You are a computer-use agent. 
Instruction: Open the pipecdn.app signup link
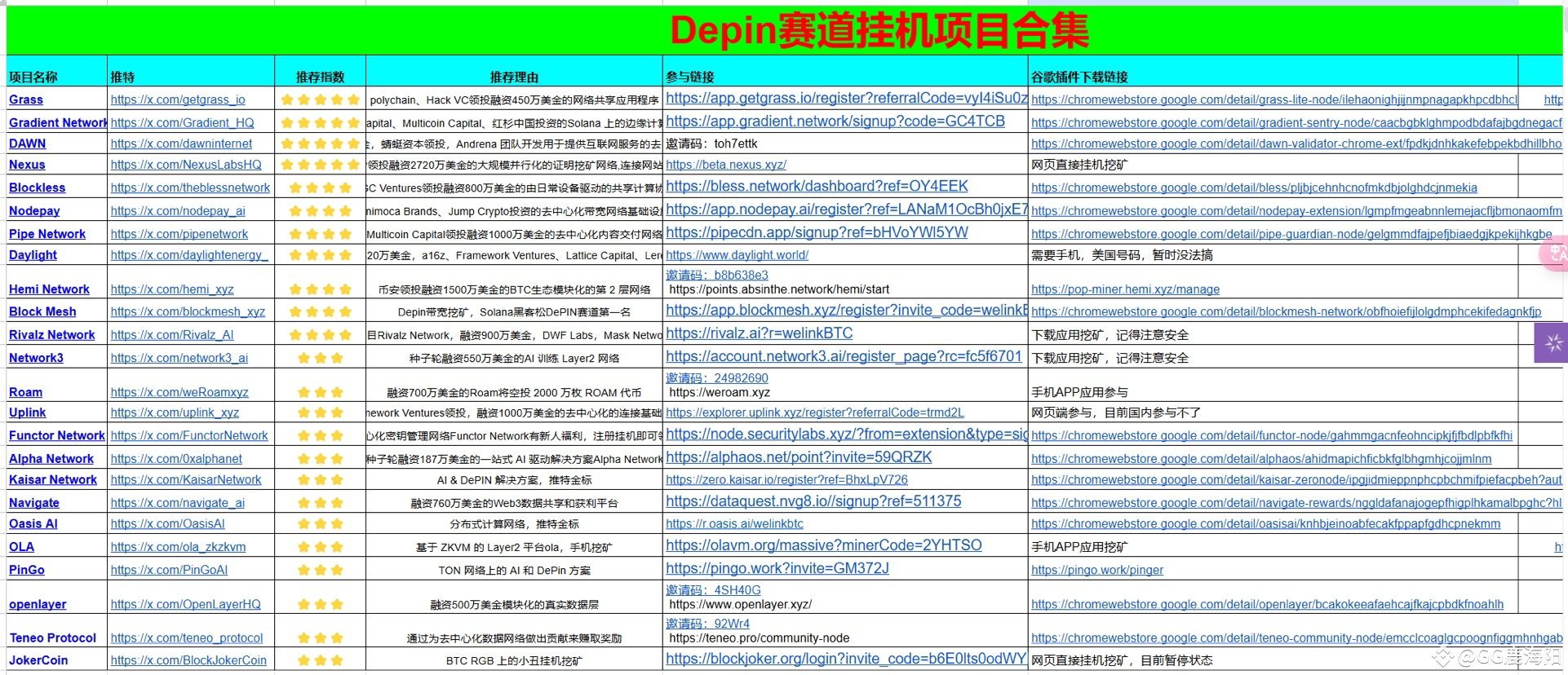[817, 233]
